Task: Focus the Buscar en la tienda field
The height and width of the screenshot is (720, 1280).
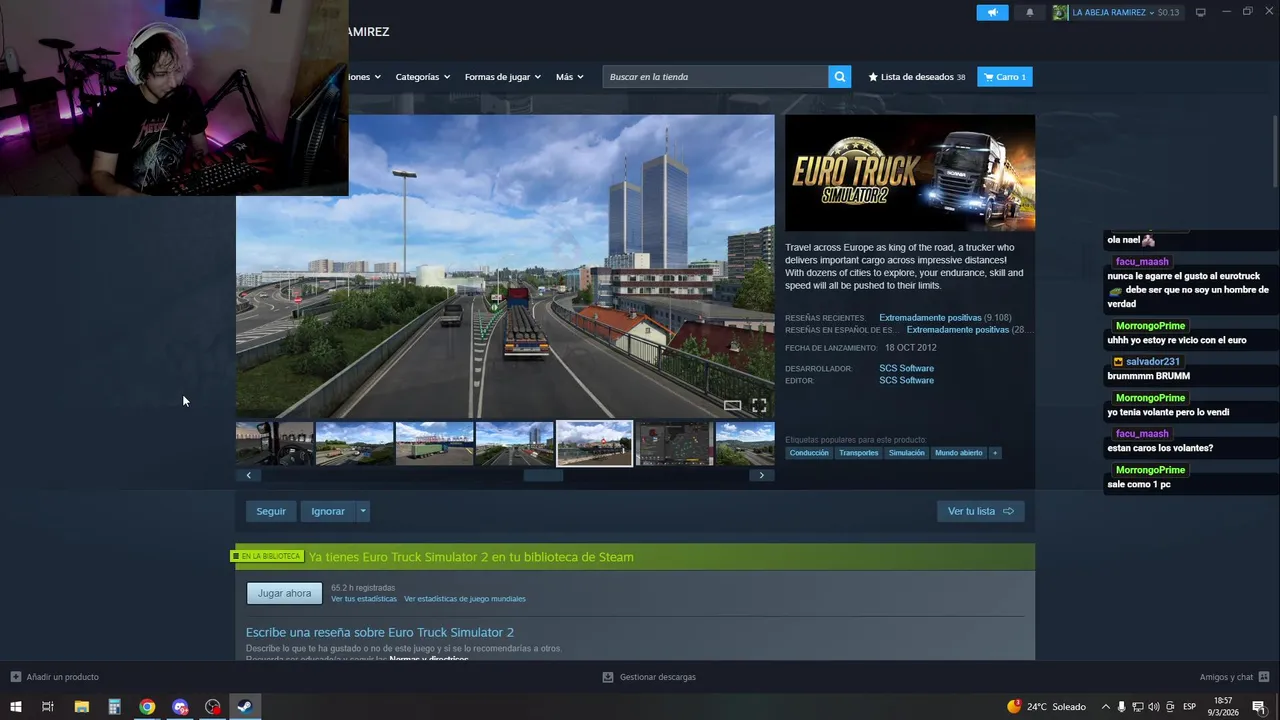Action: [x=715, y=77]
